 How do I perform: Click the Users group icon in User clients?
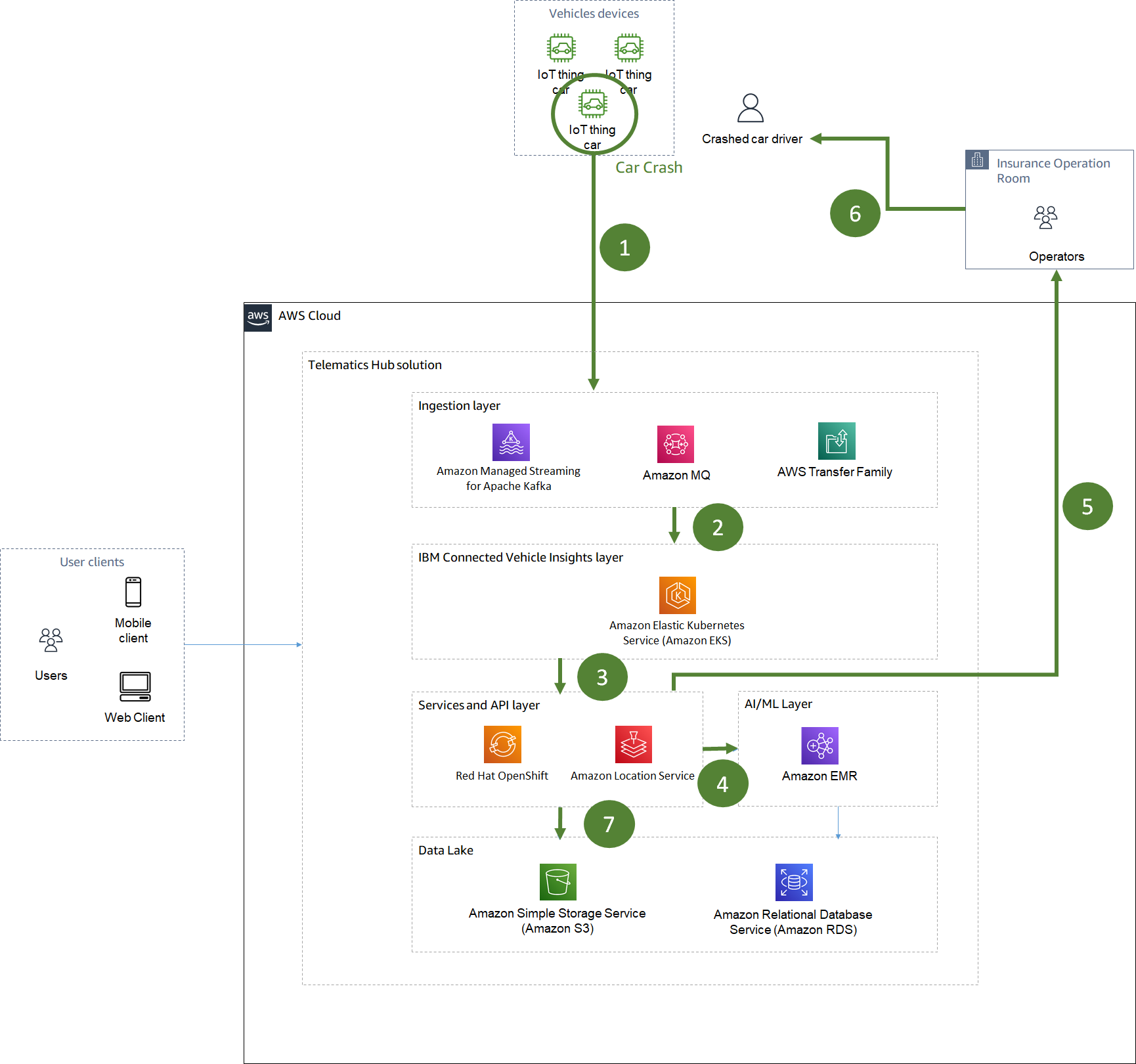point(51,640)
